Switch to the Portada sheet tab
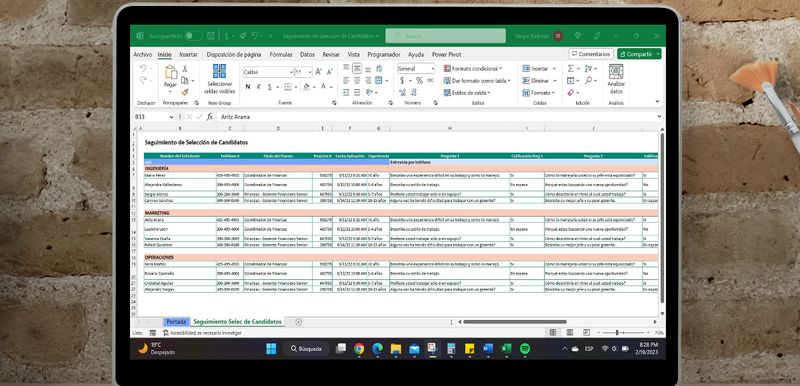The width and height of the screenshot is (800, 386). 177,322
